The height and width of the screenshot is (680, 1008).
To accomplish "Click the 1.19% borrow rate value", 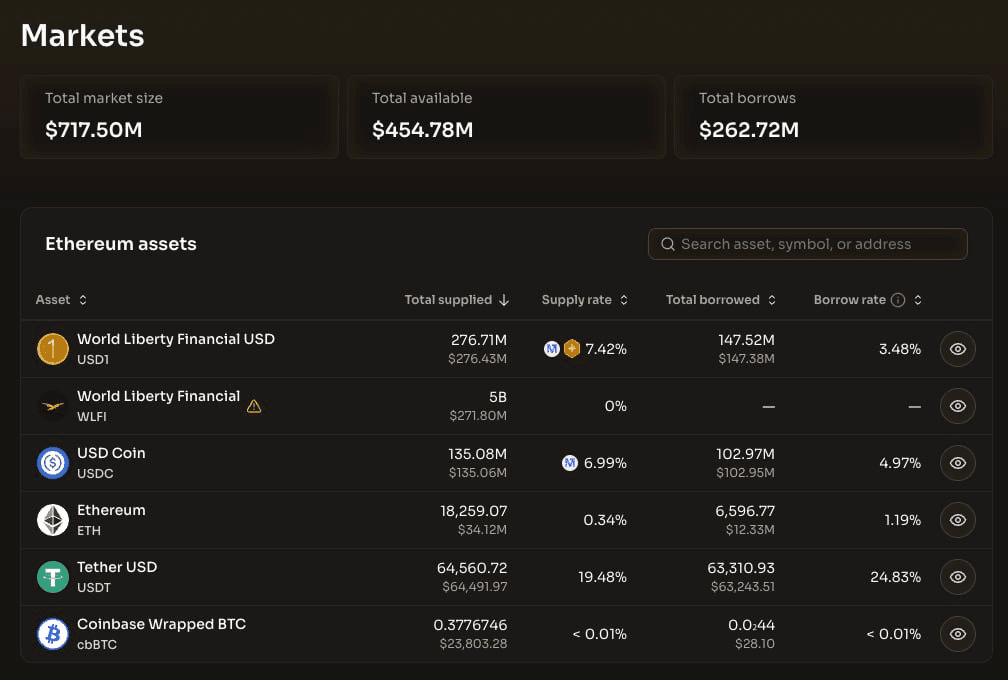I will tap(903, 520).
